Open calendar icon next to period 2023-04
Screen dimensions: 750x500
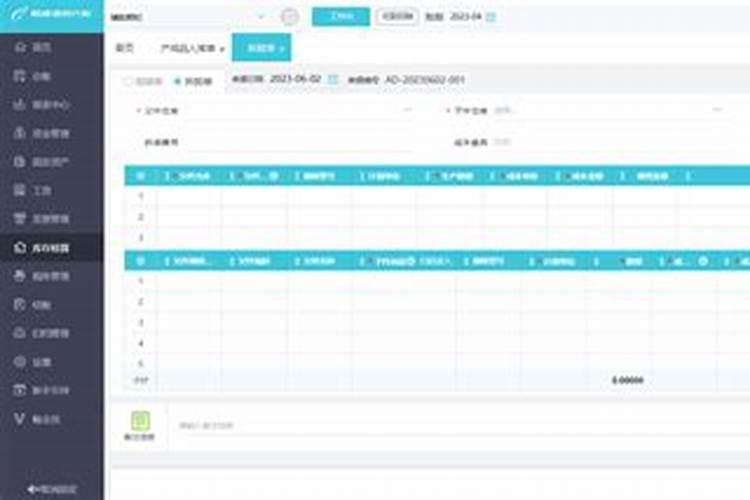point(490,17)
